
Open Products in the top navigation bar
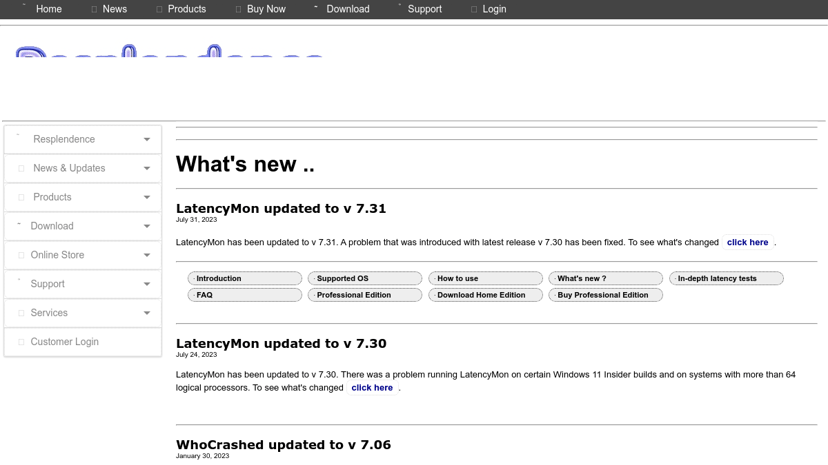click(186, 9)
